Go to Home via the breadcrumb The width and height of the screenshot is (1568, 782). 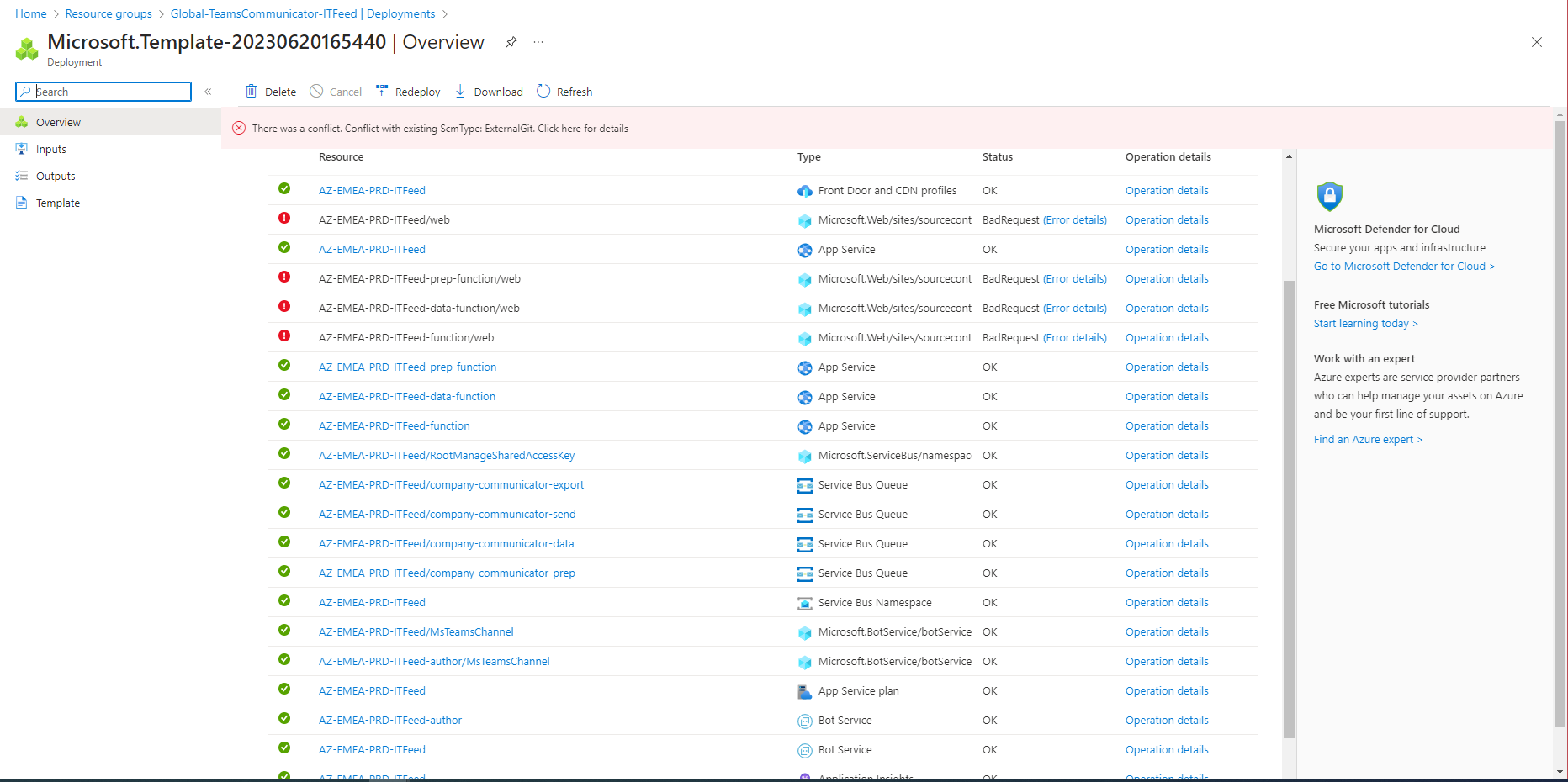(30, 13)
